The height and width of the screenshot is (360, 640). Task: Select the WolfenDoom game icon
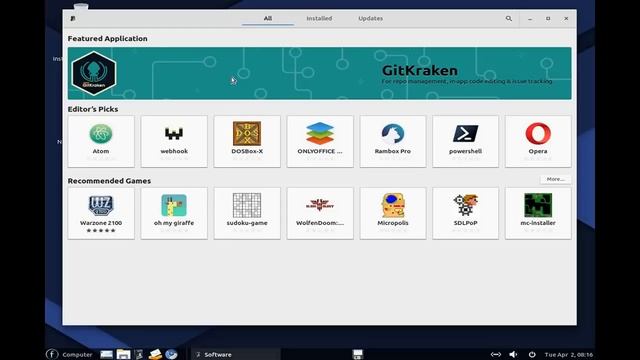click(320, 205)
